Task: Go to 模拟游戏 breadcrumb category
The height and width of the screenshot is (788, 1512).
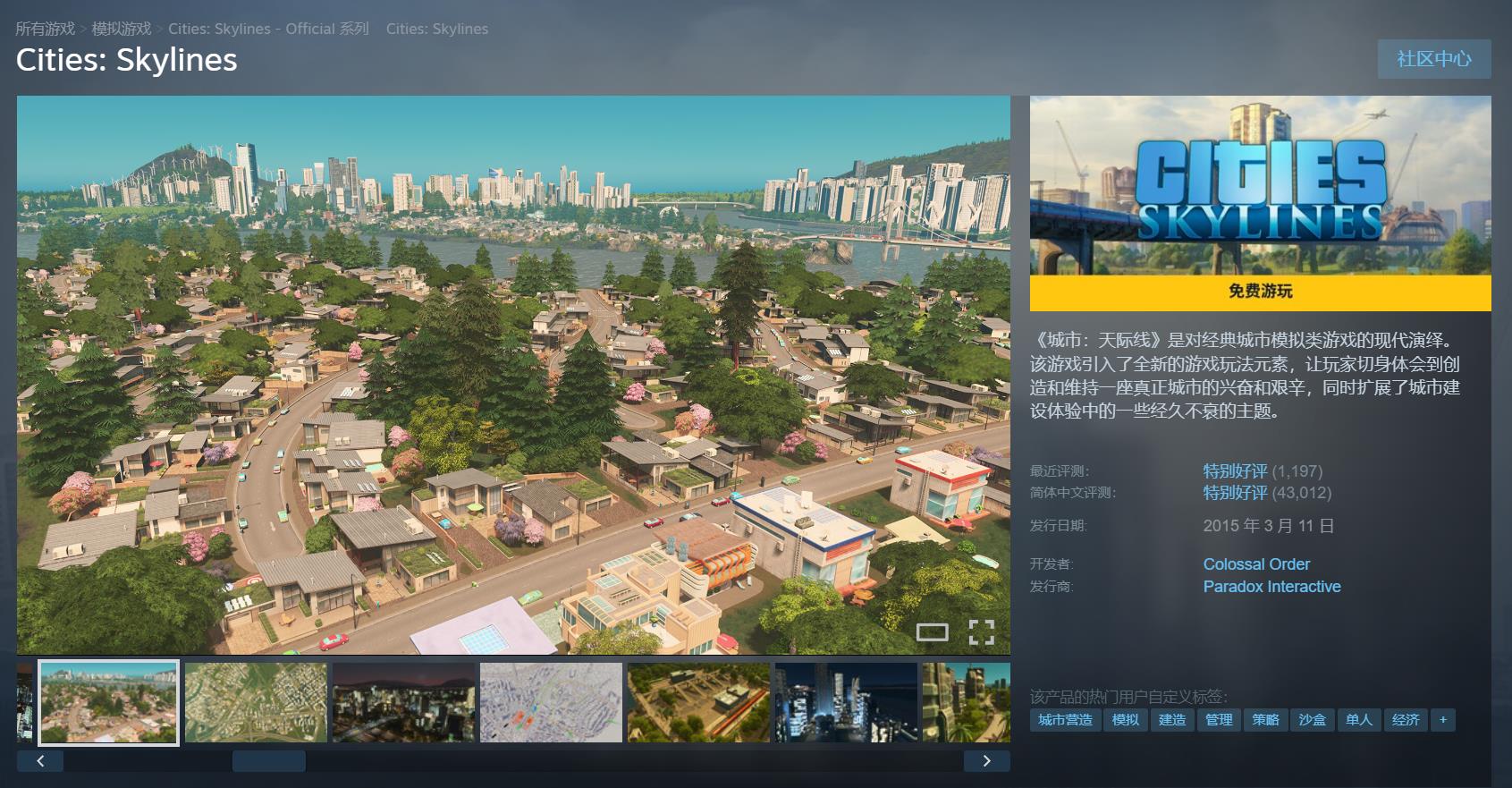Action: pos(122,29)
